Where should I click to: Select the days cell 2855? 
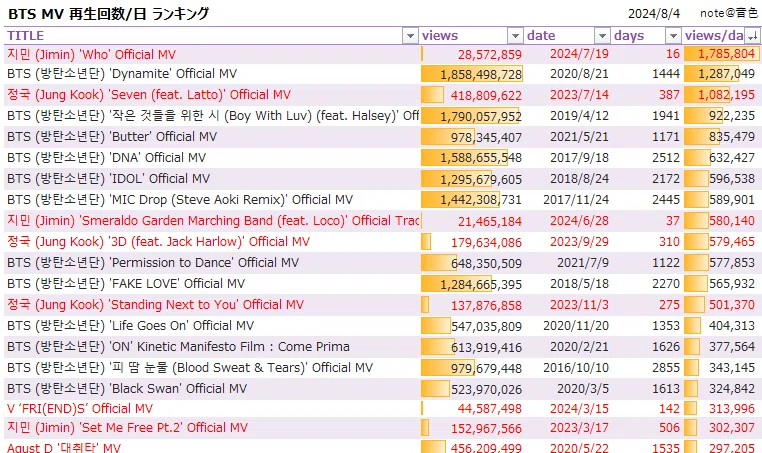[x=666, y=368]
